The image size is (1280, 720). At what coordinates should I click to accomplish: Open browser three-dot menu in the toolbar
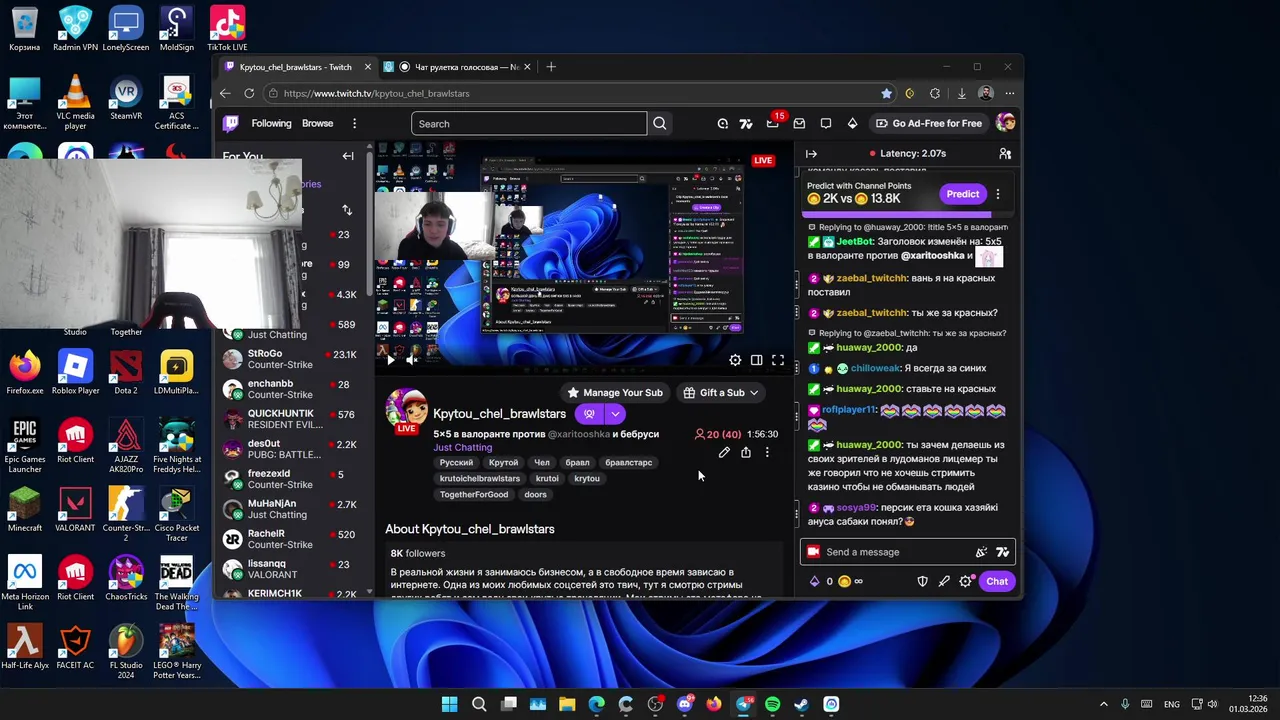[1009, 93]
